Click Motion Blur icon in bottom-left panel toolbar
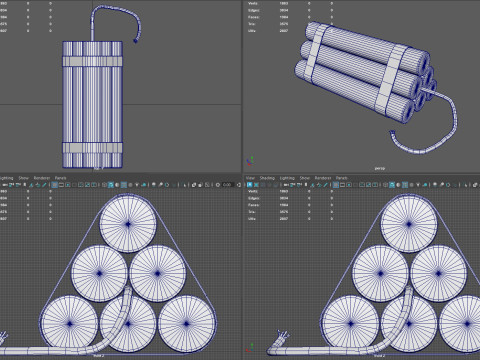The image size is (480, 360). 160,185
